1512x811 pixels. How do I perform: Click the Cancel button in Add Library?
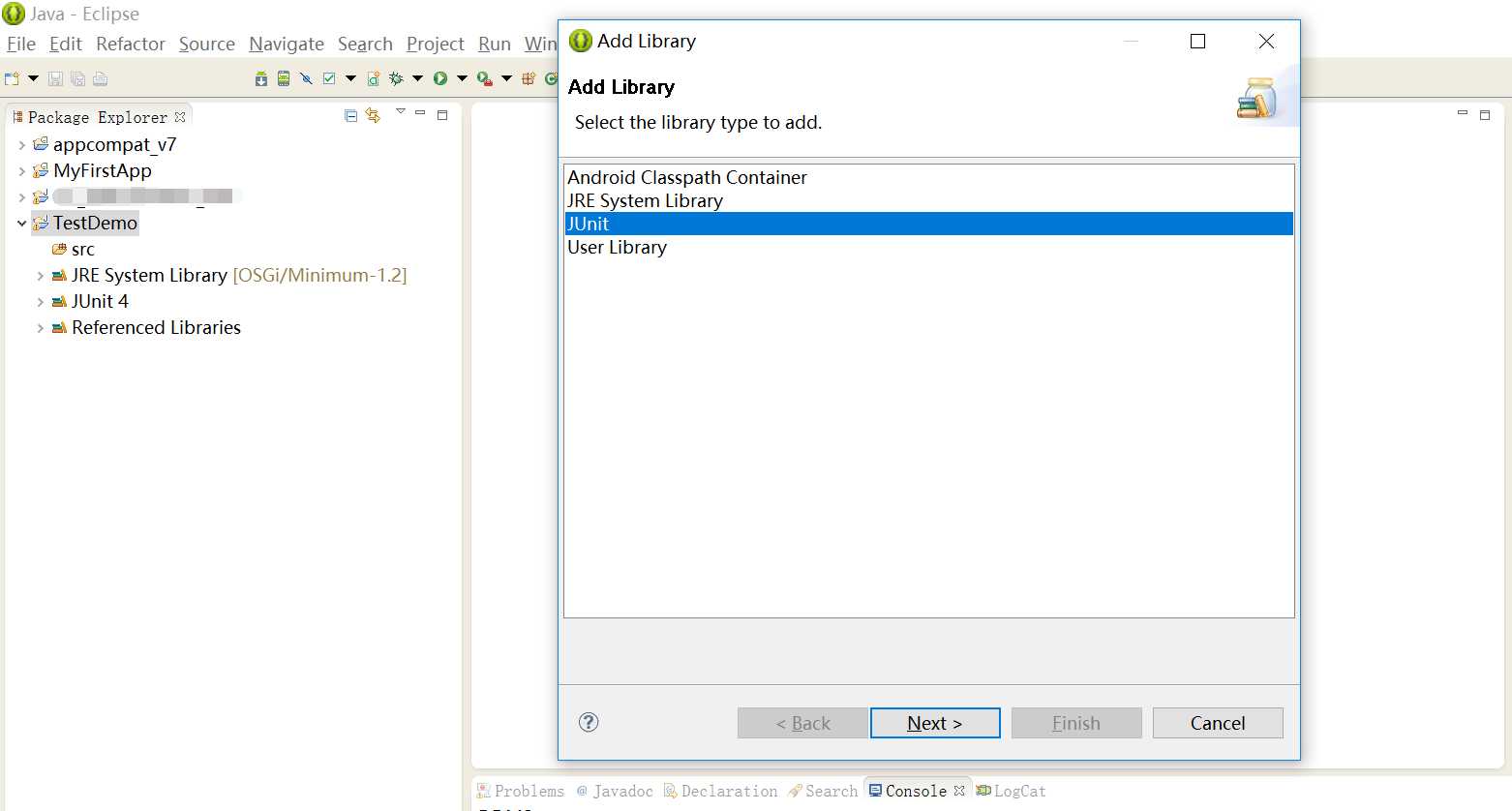(x=1218, y=723)
